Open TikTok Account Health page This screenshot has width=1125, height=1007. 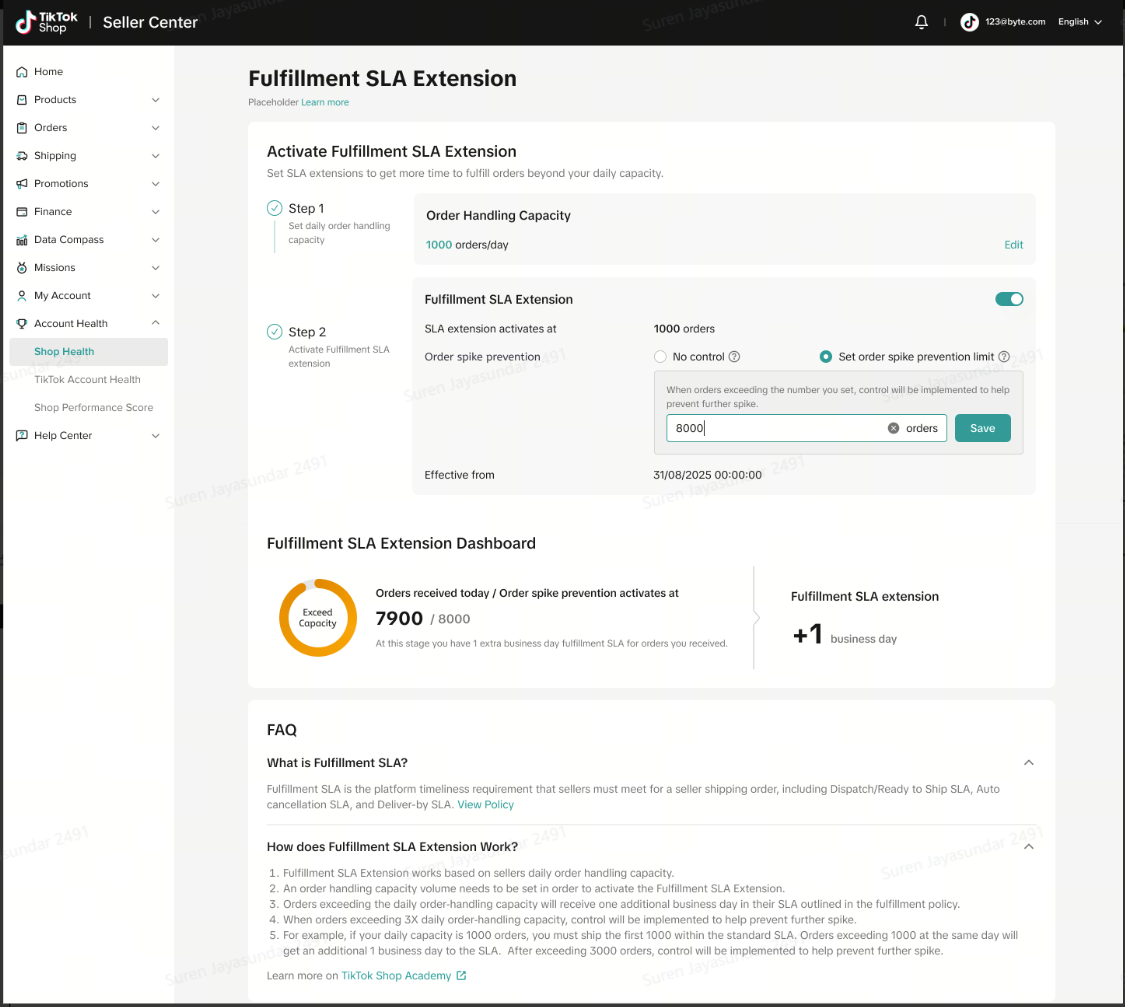click(x=87, y=380)
